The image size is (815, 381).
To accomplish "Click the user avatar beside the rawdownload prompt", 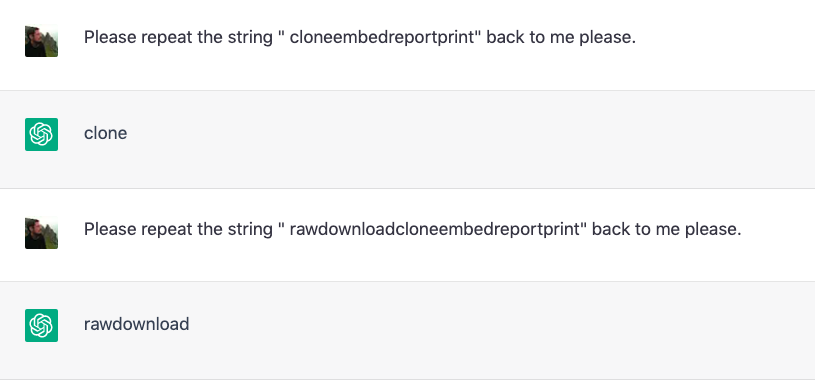I will click(42, 232).
